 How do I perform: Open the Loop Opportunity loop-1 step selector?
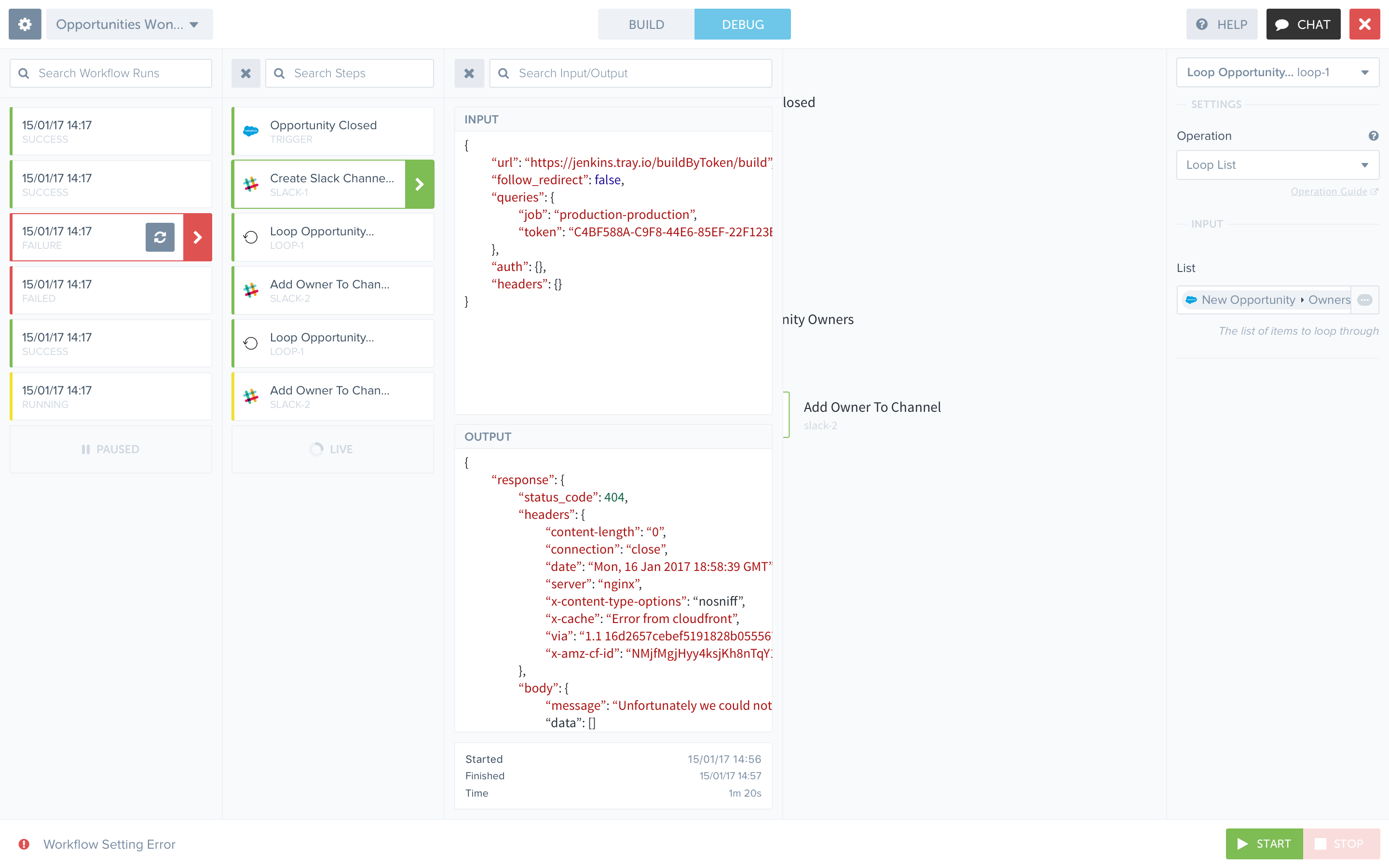click(1277, 72)
